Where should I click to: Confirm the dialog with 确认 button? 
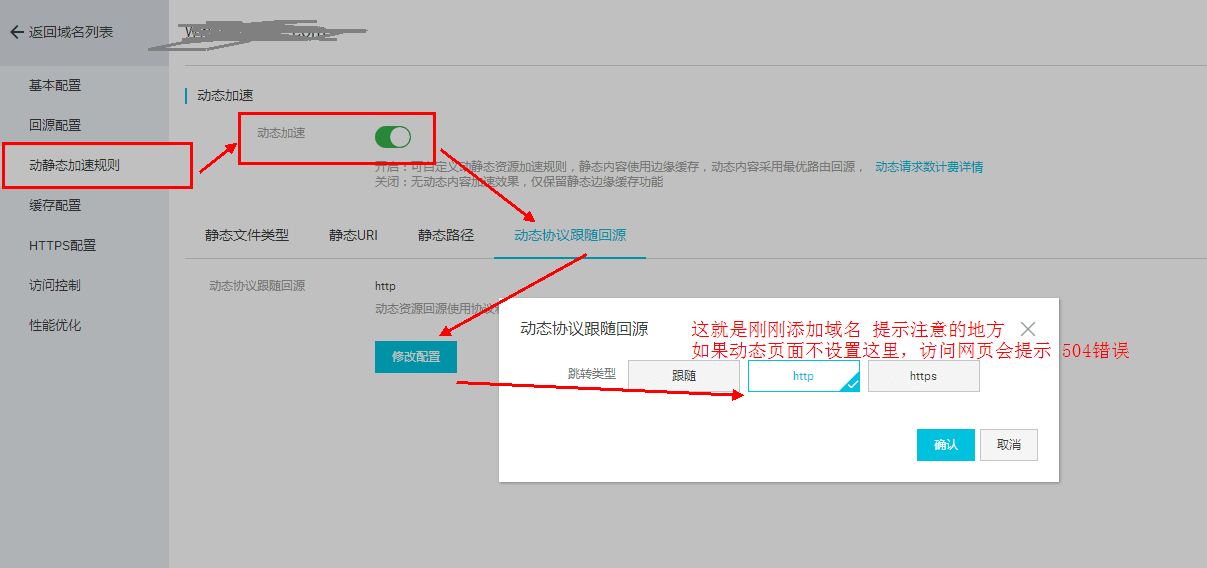[945, 445]
